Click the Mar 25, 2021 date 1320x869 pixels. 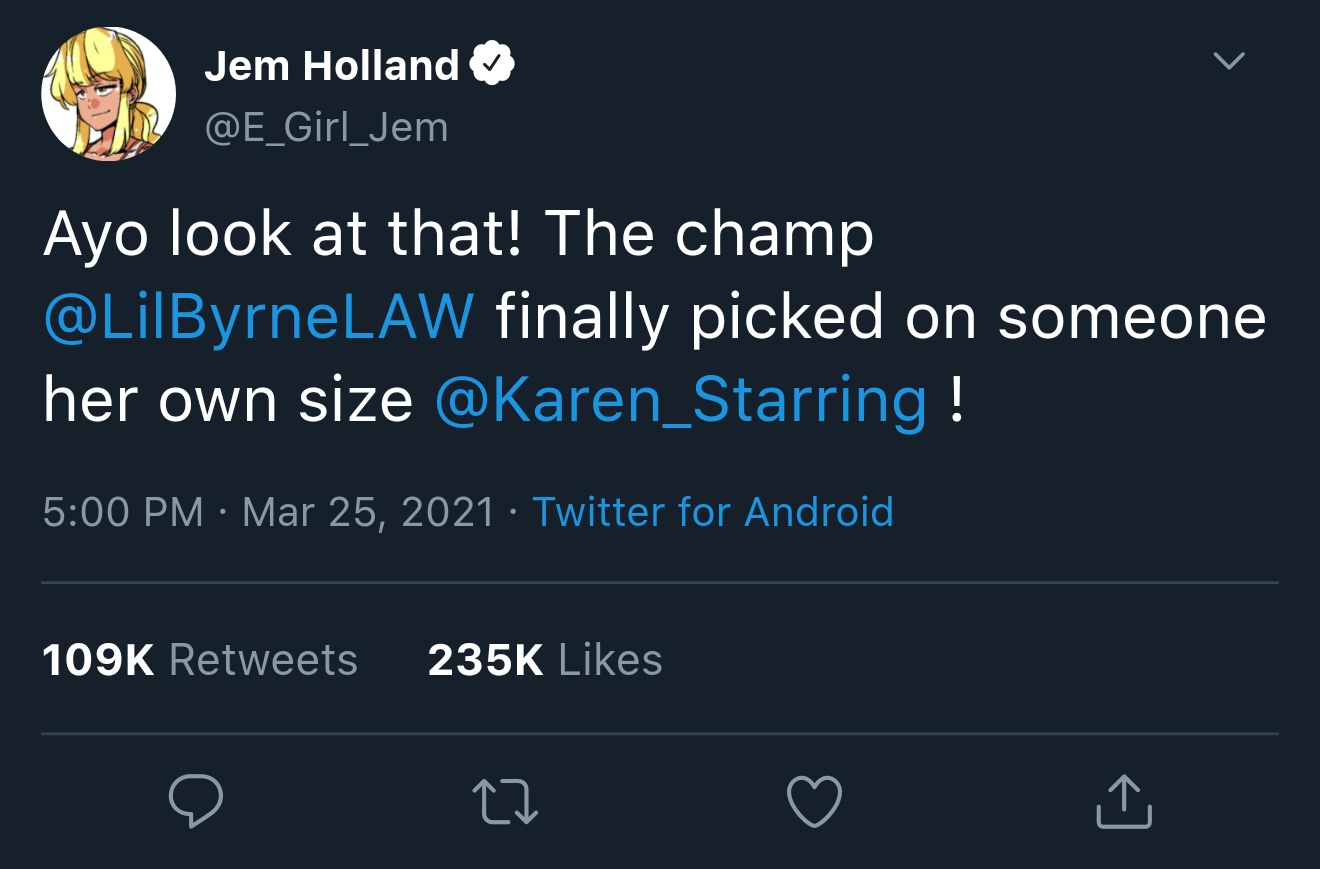tap(368, 512)
